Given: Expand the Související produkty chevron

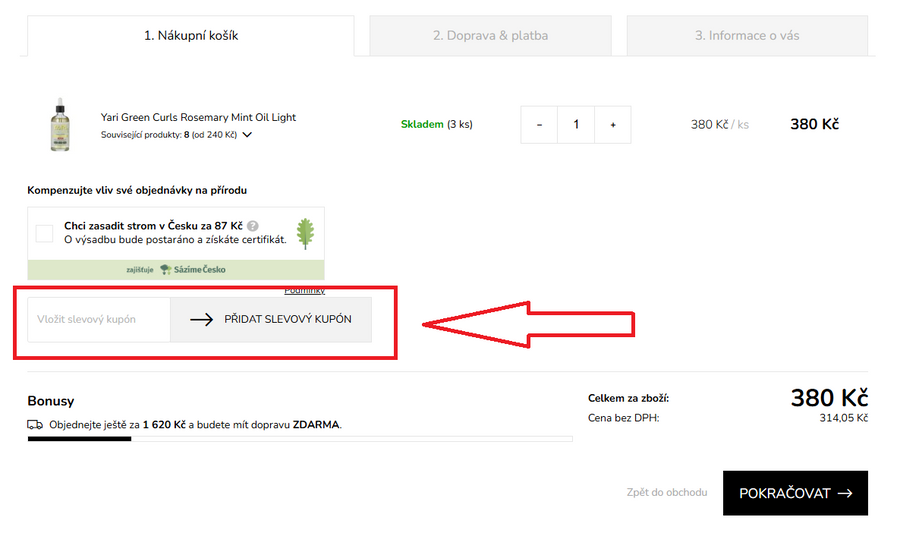Looking at the screenshot, I should click(x=247, y=134).
